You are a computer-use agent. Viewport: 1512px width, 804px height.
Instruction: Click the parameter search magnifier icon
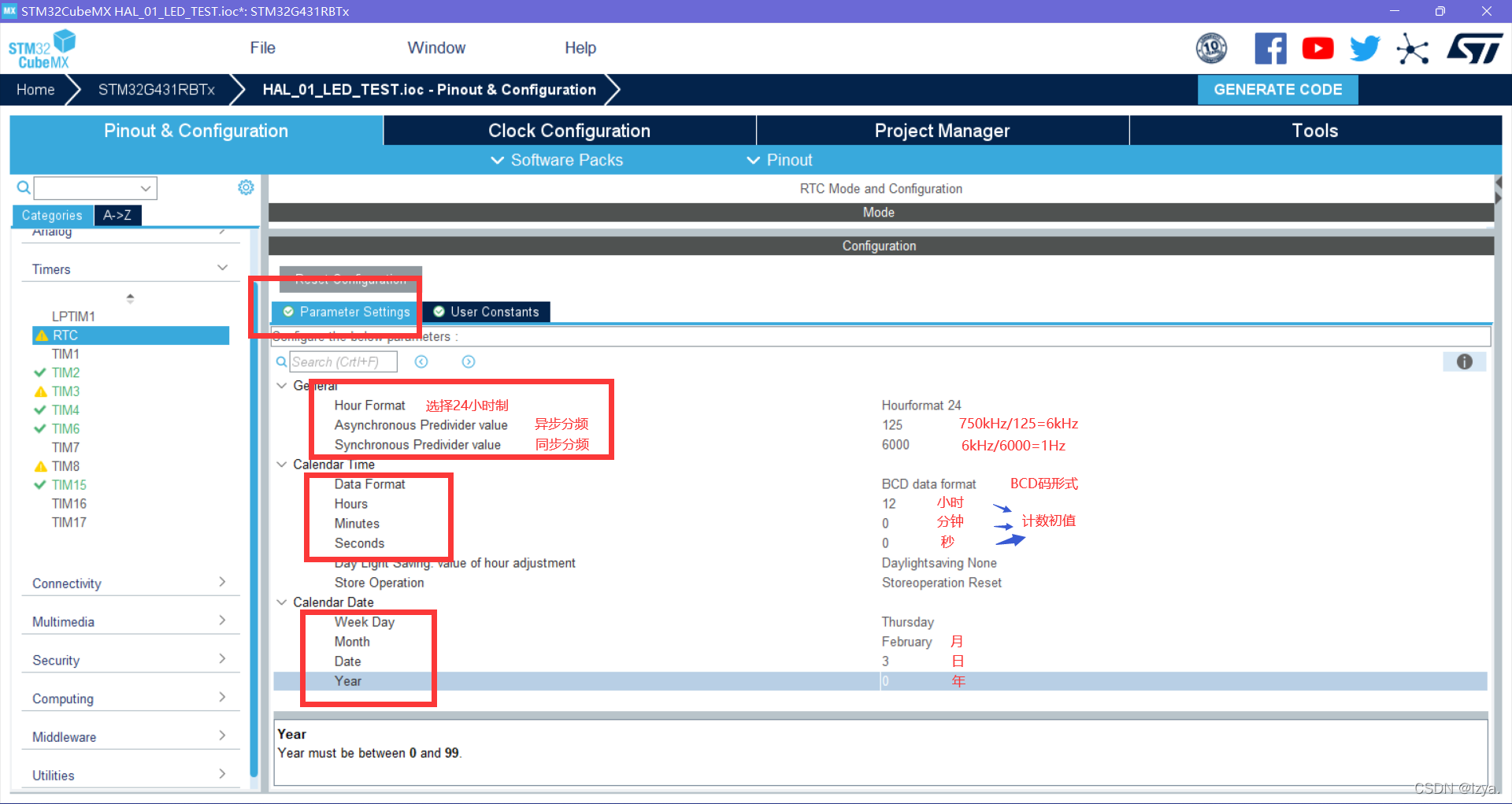(x=281, y=361)
